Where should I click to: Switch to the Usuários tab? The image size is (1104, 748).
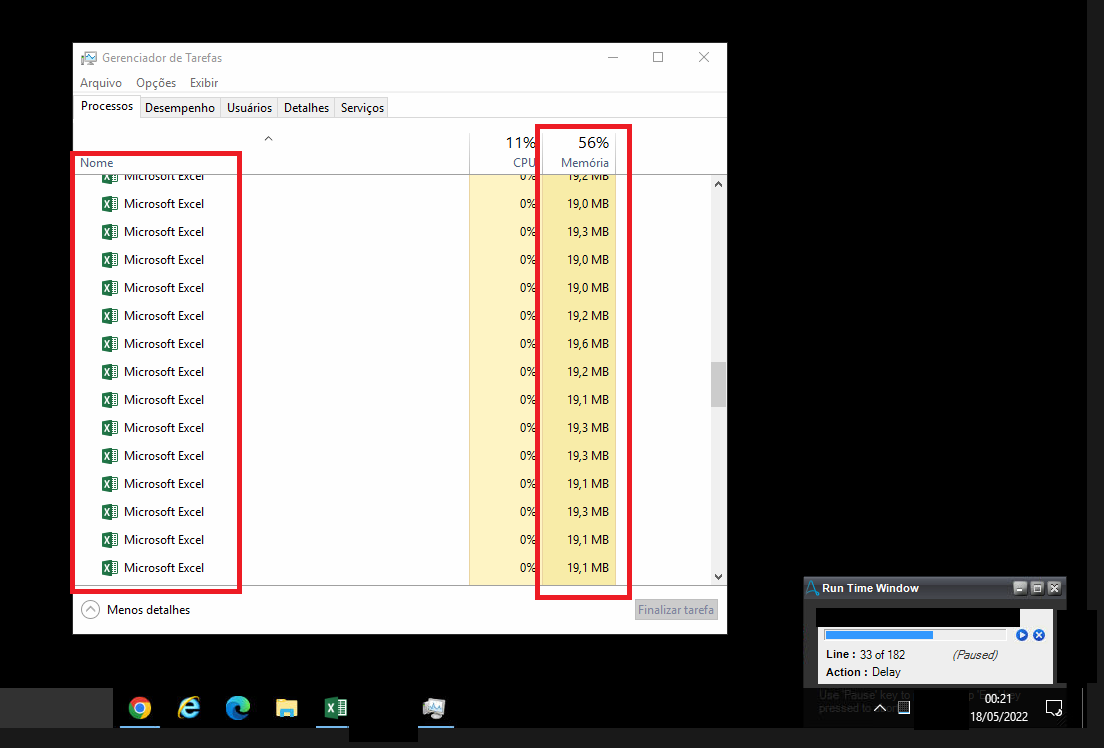tap(249, 108)
